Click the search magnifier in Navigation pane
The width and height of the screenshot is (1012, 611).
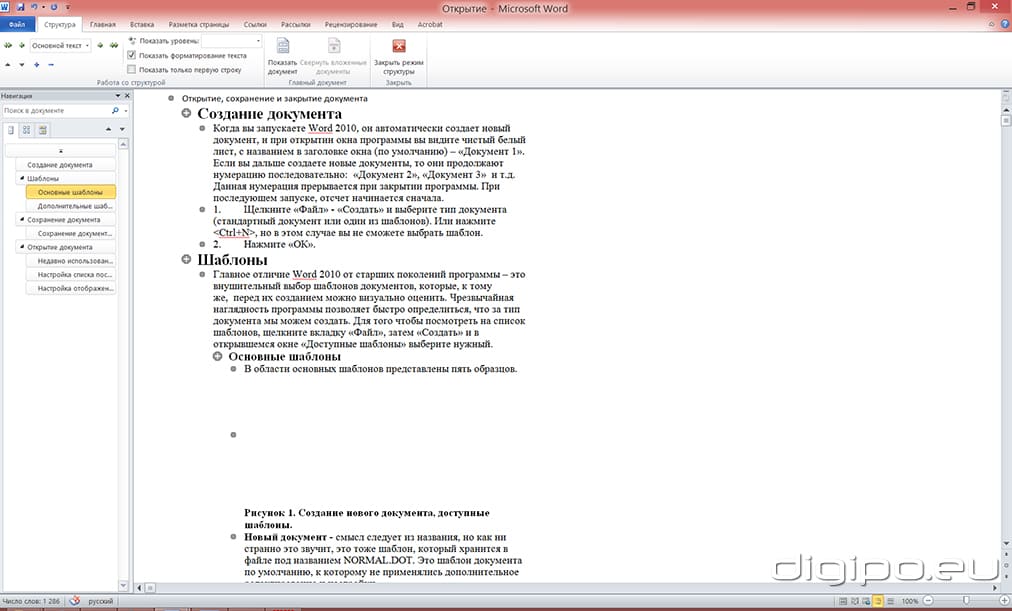[116, 109]
